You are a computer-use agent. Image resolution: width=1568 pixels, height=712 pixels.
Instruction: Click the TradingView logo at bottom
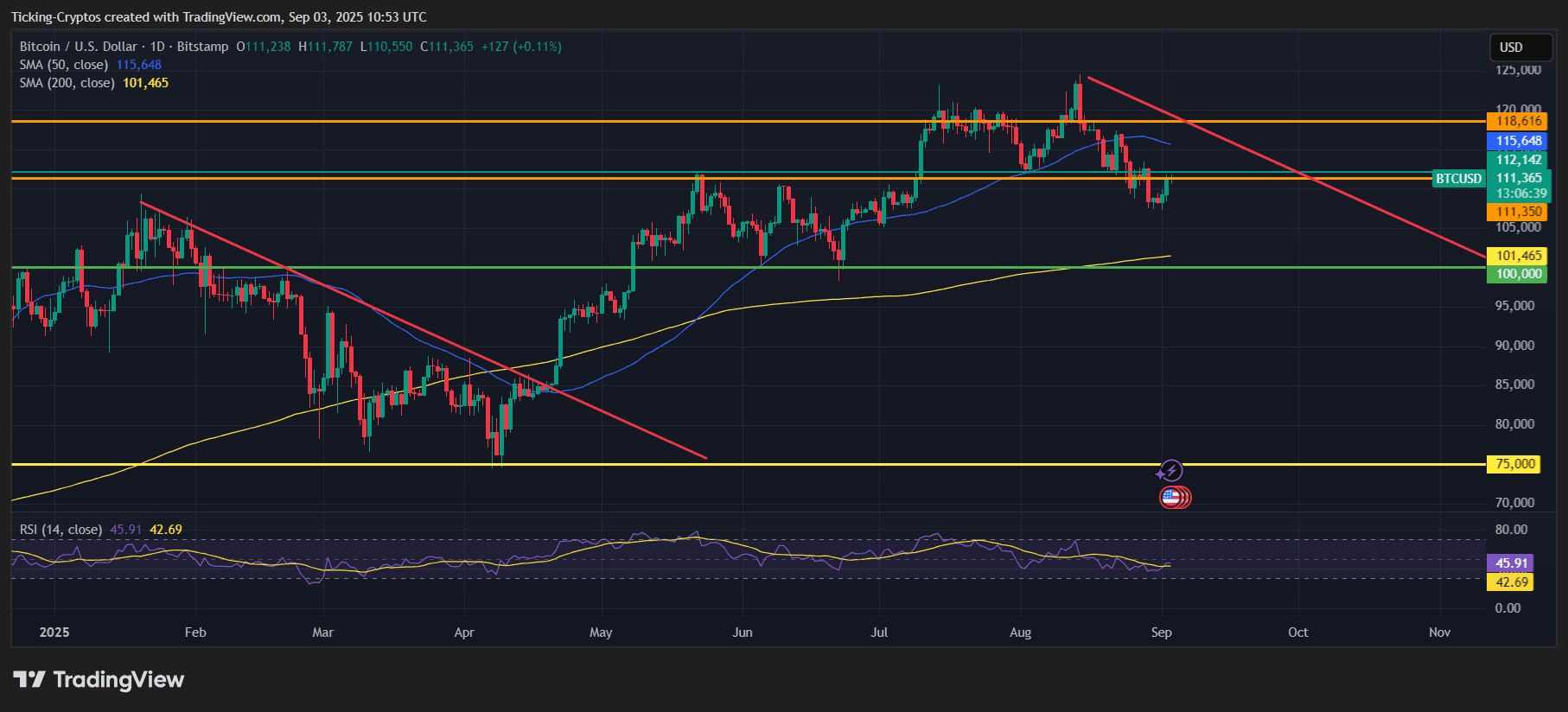tap(99, 680)
